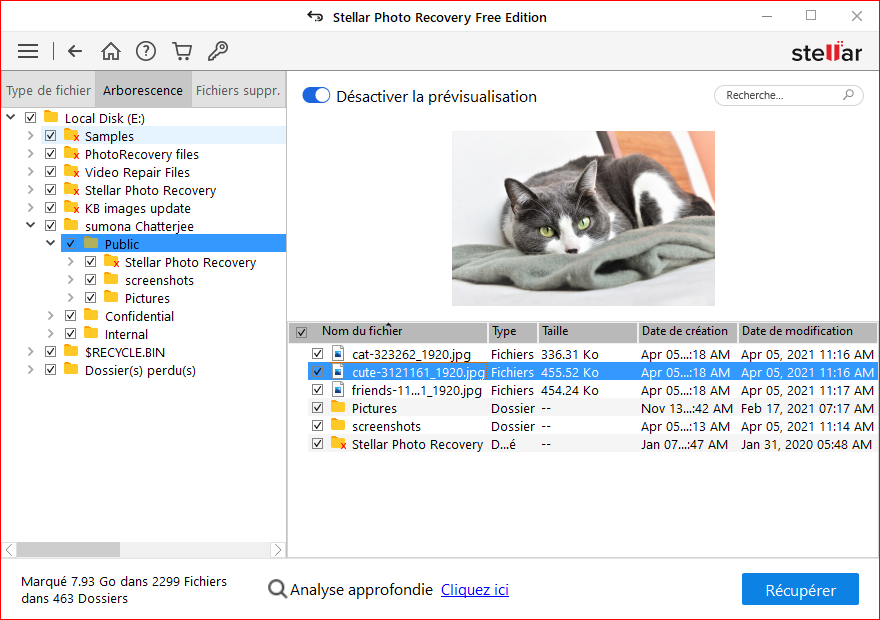Screen dimensions: 880x620
Task: Switch to Arborescence tab
Action: (x=143, y=90)
